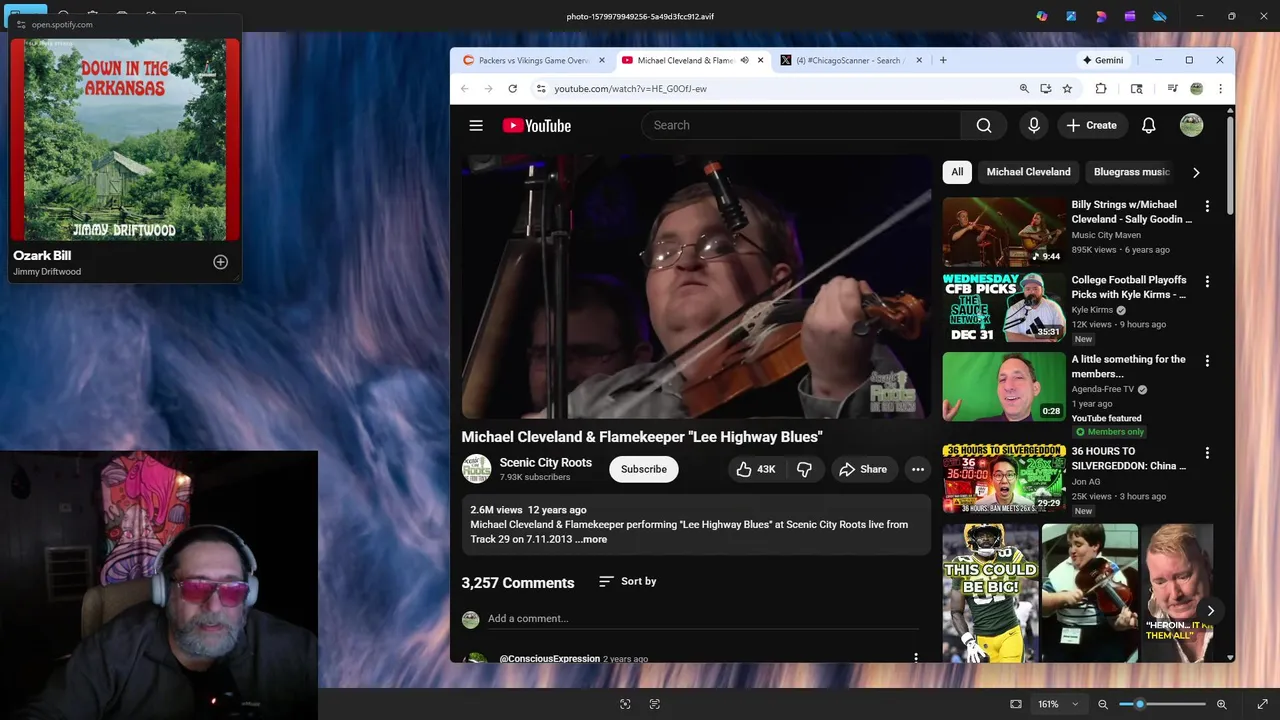Open the Sort by comments menu
The height and width of the screenshot is (720, 1280).
(627, 581)
